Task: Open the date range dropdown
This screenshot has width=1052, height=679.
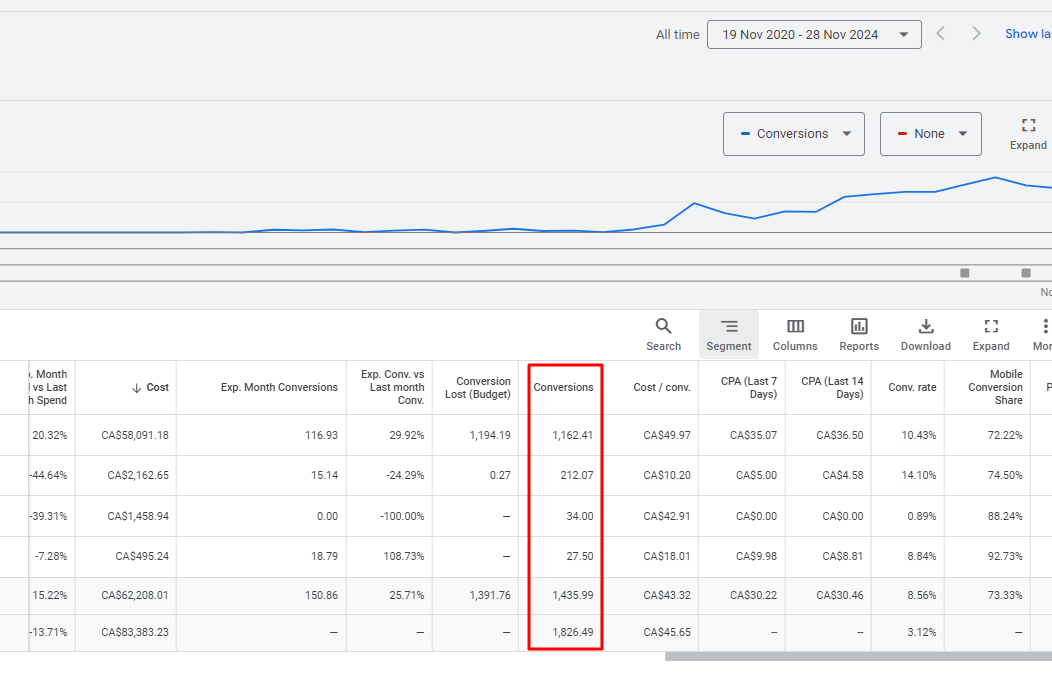Action: pos(814,34)
